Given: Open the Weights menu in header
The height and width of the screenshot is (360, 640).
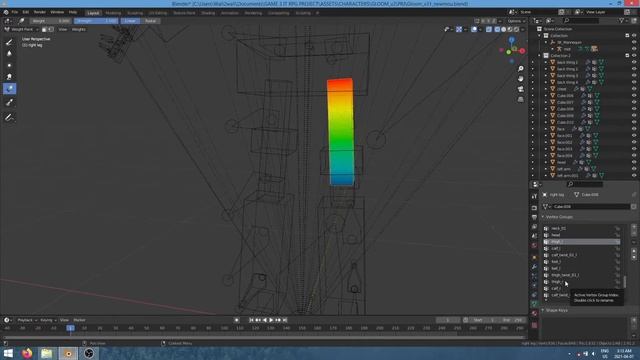Looking at the screenshot, I should (x=79, y=29).
